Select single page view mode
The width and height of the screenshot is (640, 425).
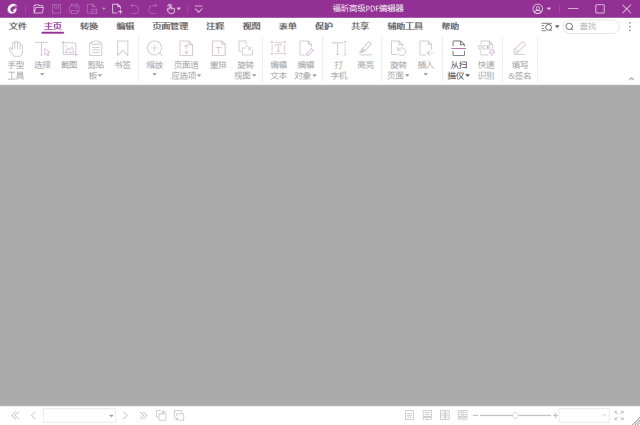409,415
